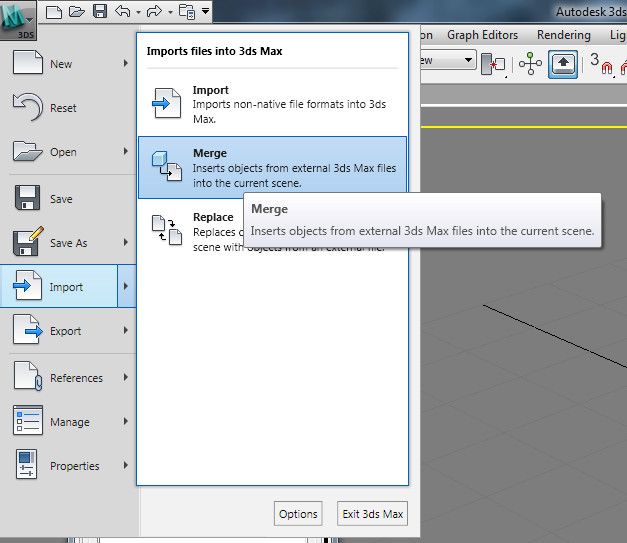Click the Properties sliders icon
The height and width of the screenshot is (543, 627).
pyautogui.click(x=26, y=464)
